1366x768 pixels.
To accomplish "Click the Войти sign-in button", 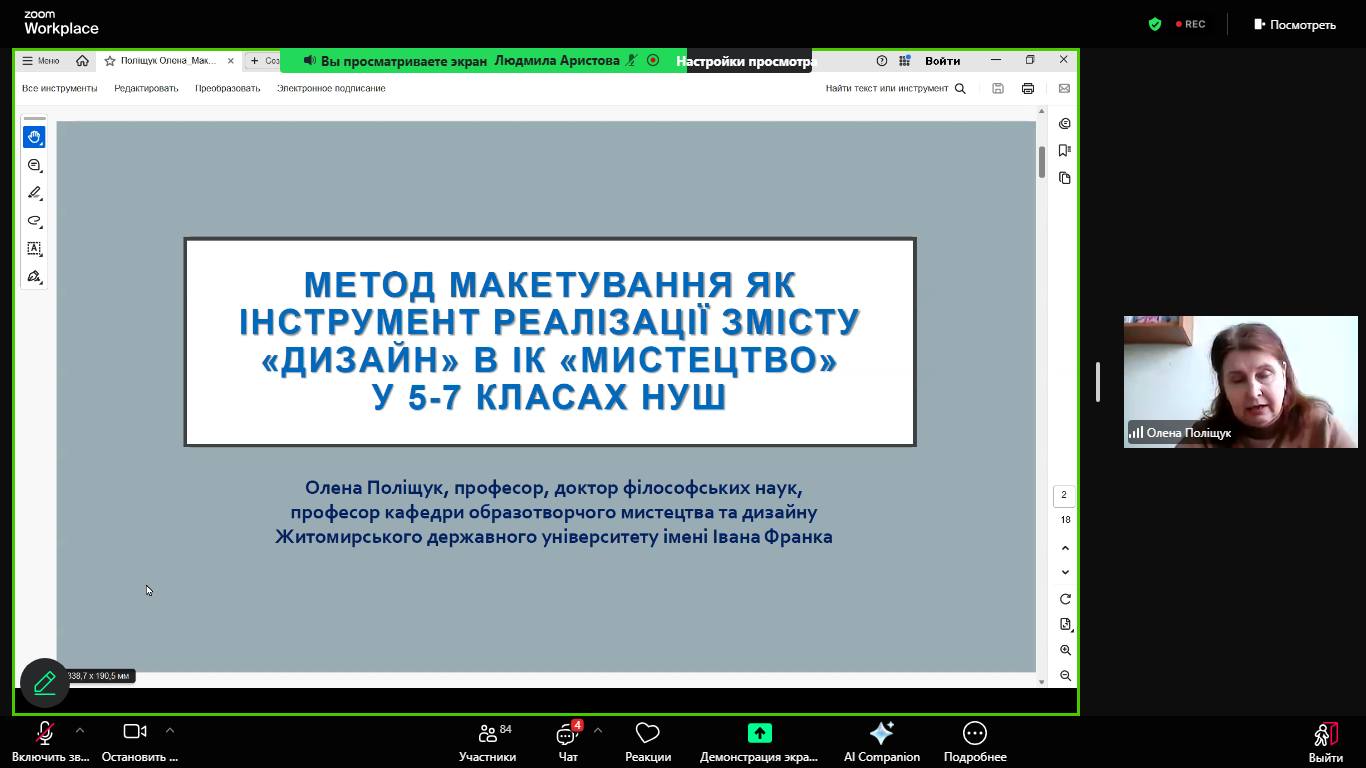I will click(x=942, y=61).
